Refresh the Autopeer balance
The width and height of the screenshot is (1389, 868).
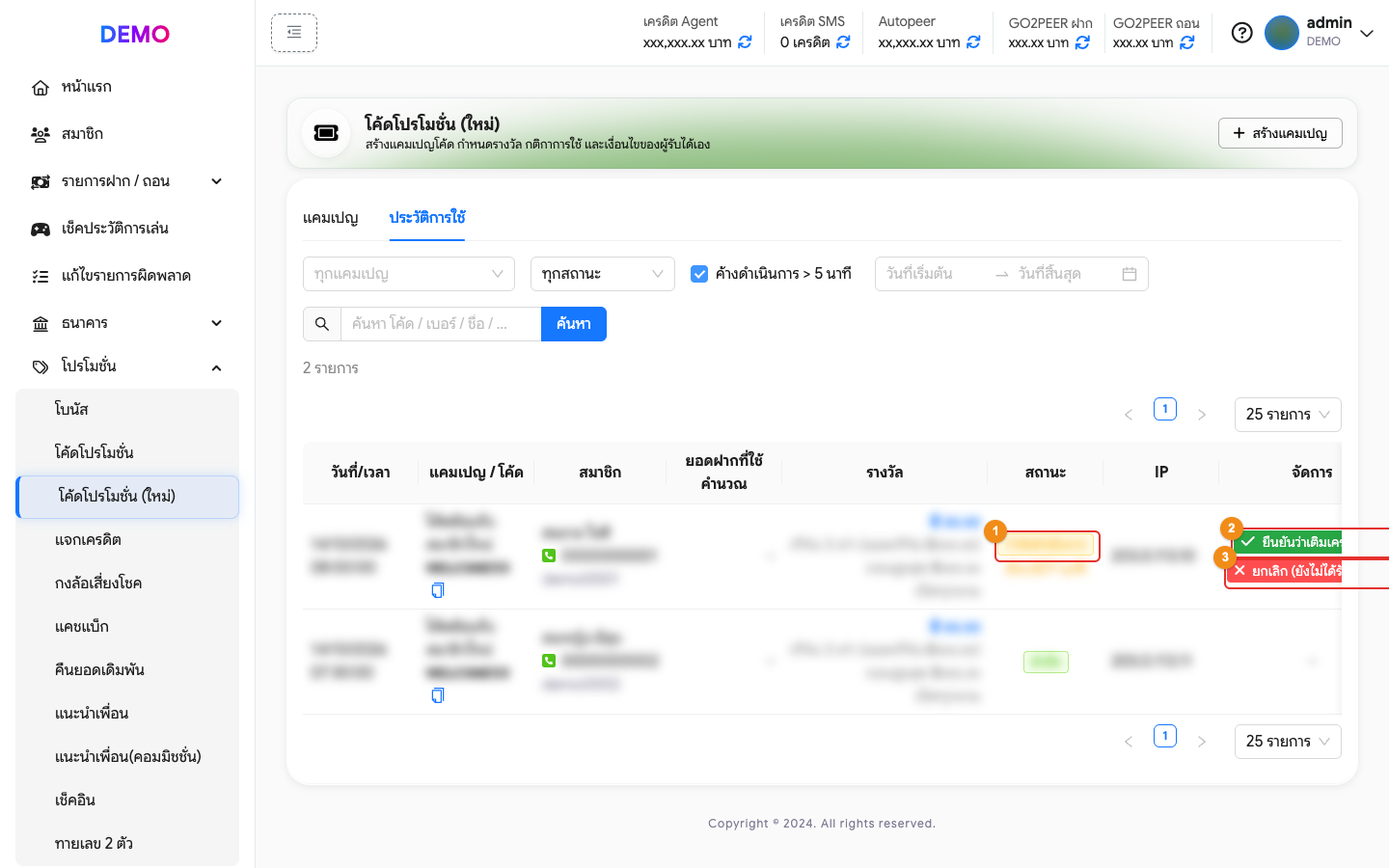[973, 42]
